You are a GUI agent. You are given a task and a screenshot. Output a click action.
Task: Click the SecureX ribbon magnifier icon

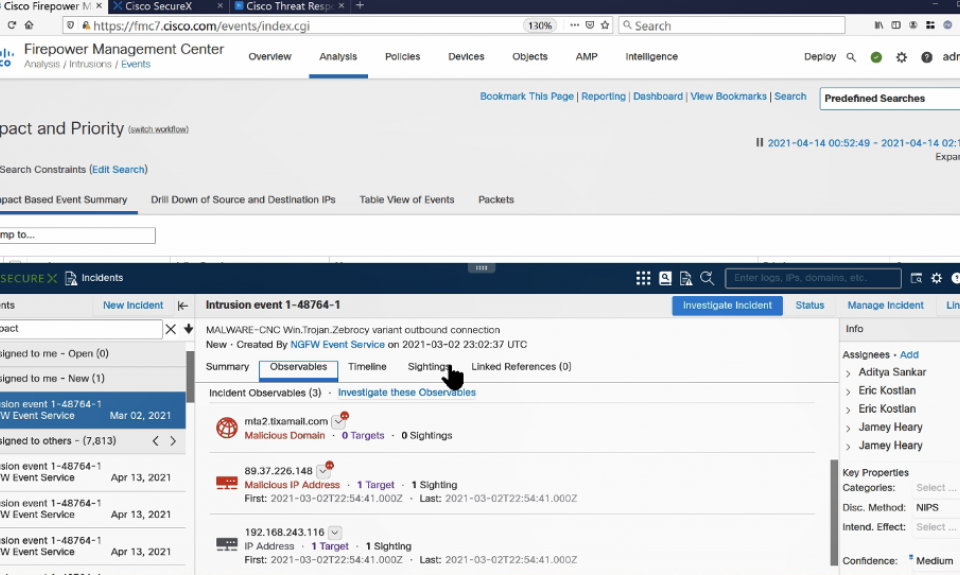(707, 278)
